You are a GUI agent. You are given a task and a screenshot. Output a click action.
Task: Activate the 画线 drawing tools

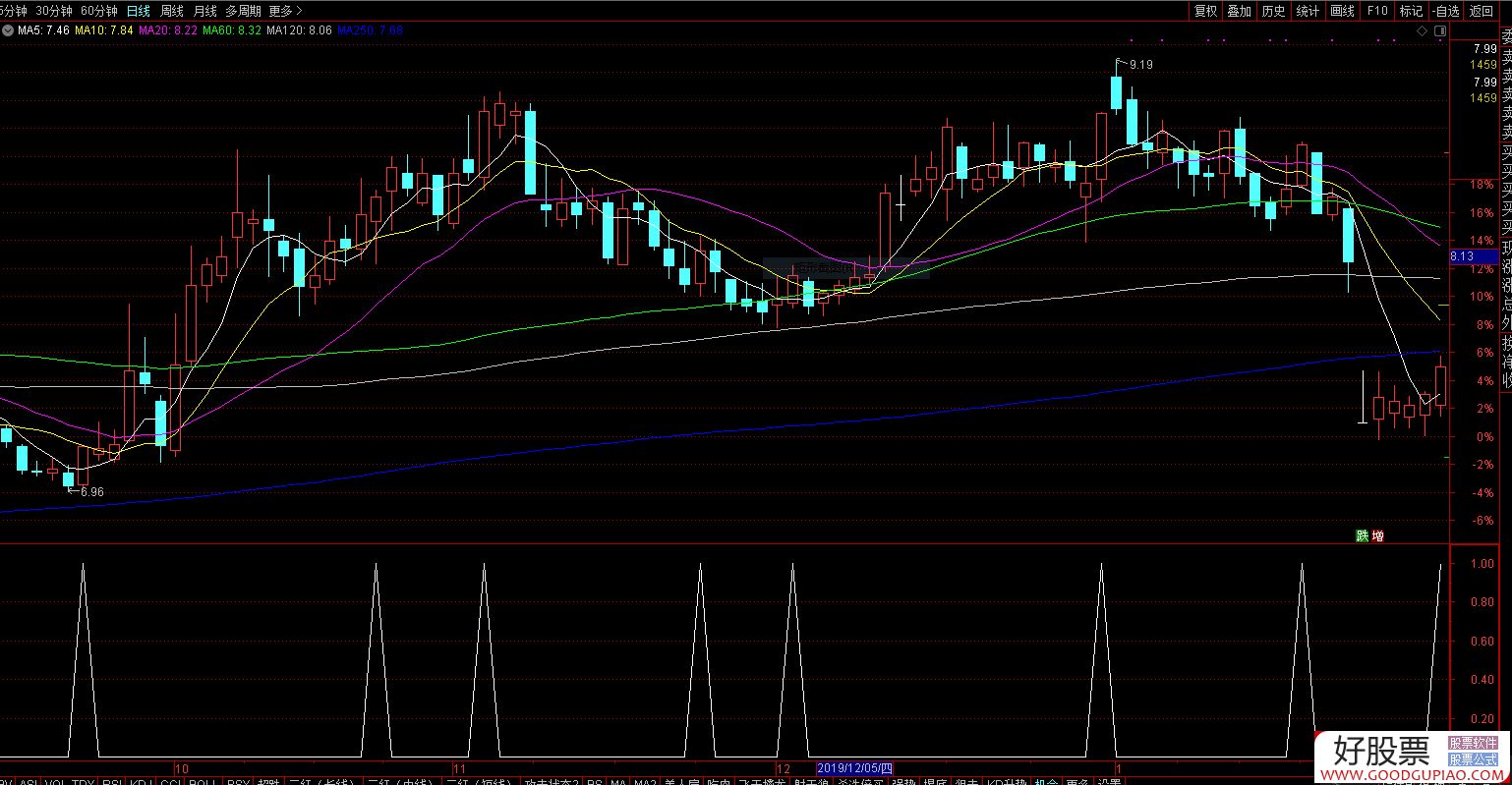coord(1342,11)
